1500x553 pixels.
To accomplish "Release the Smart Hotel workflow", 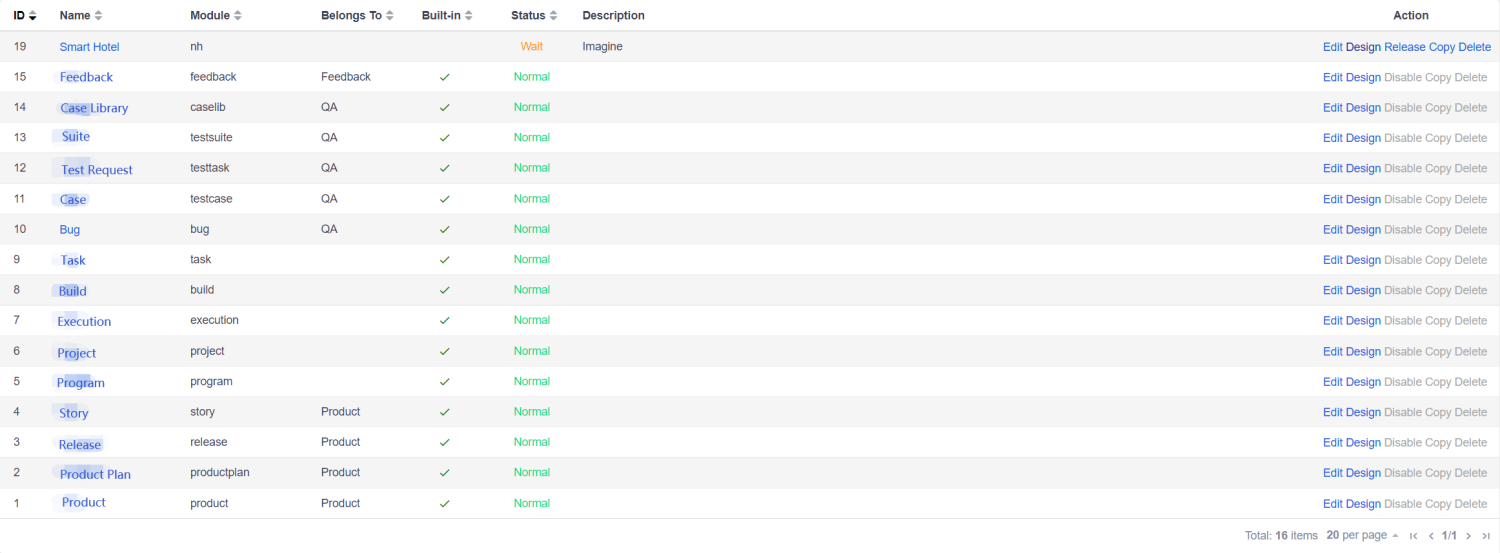I will 1404,47.
